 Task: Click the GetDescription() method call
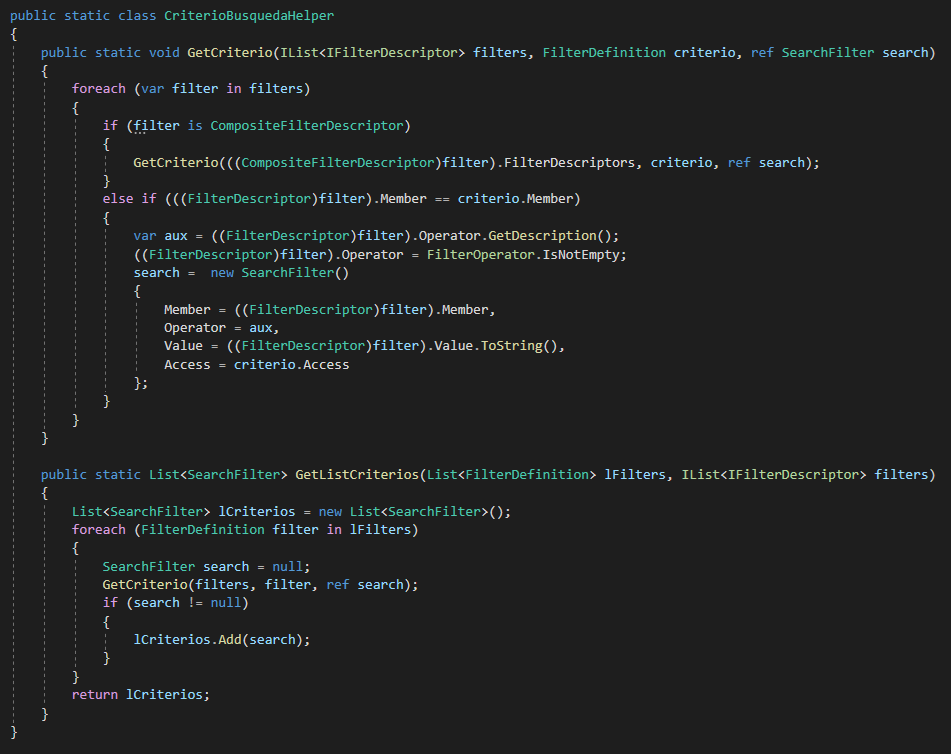pyautogui.click(x=553, y=235)
